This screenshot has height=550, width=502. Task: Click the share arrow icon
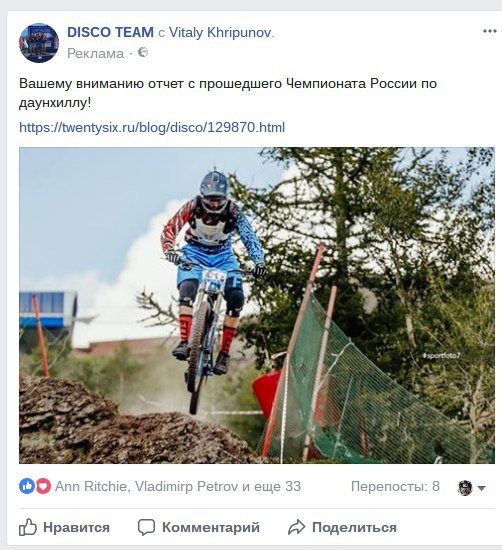tap(296, 527)
